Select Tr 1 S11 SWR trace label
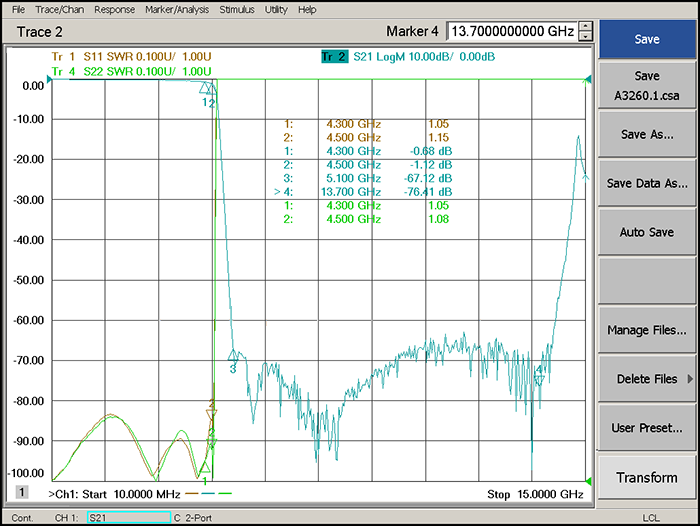Image resolution: width=700 pixels, height=526 pixels. pos(131,57)
